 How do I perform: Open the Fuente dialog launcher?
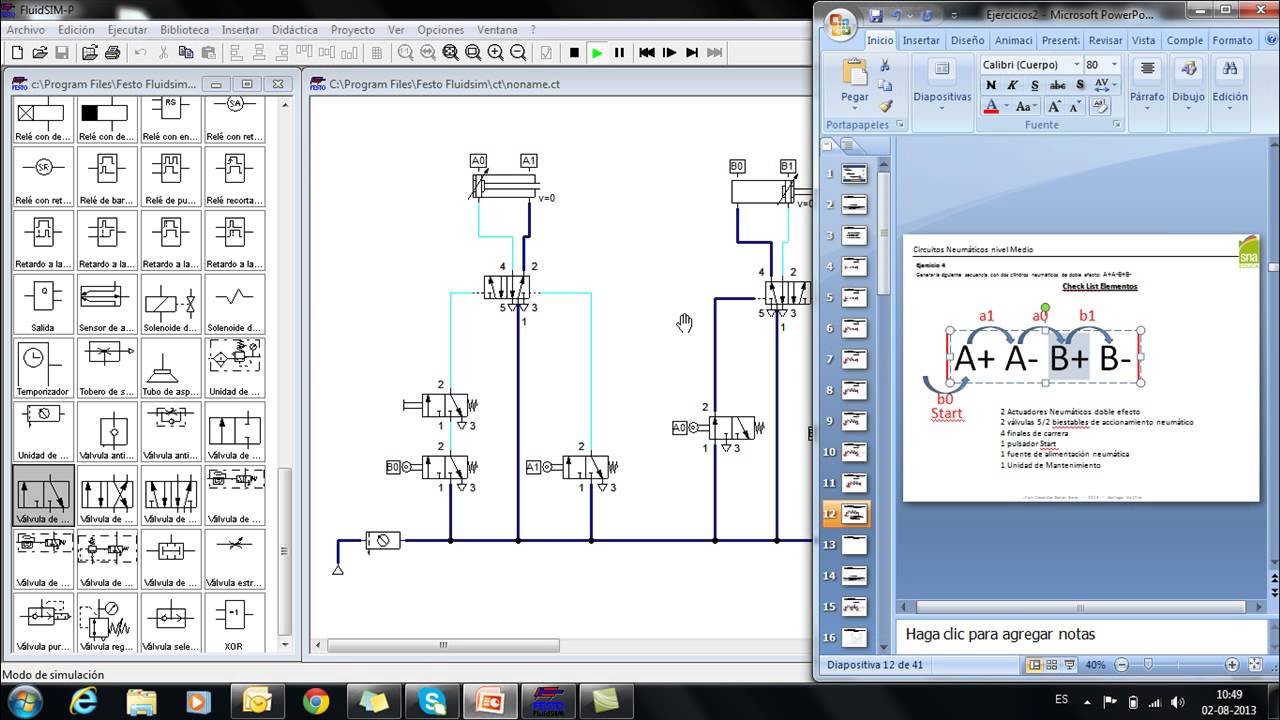pyautogui.click(x=1117, y=125)
